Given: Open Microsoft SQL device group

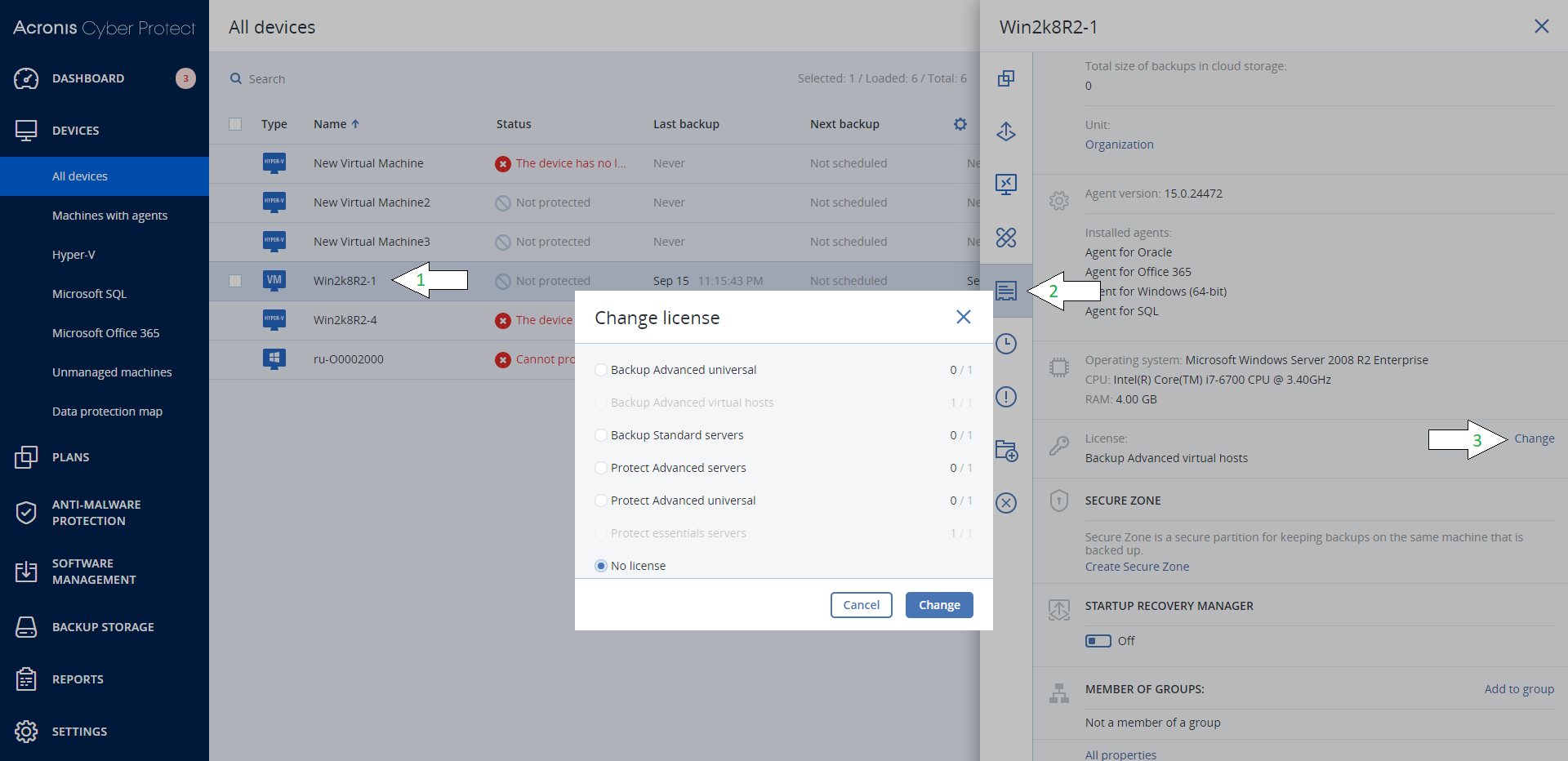Looking at the screenshot, I should [x=89, y=294].
